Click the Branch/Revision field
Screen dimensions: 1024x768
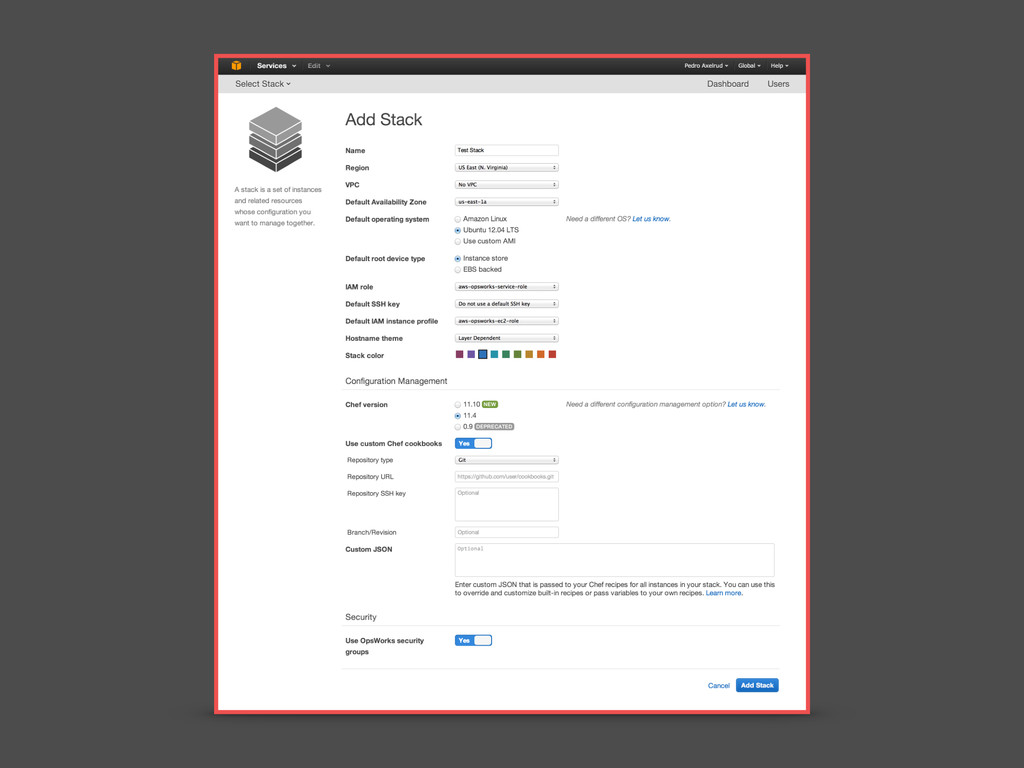[506, 532]
